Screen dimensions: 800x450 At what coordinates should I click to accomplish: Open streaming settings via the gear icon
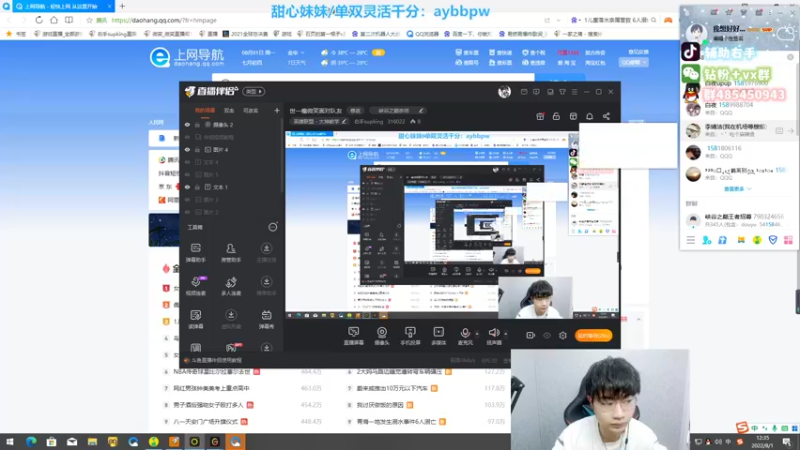coord(562,336)
